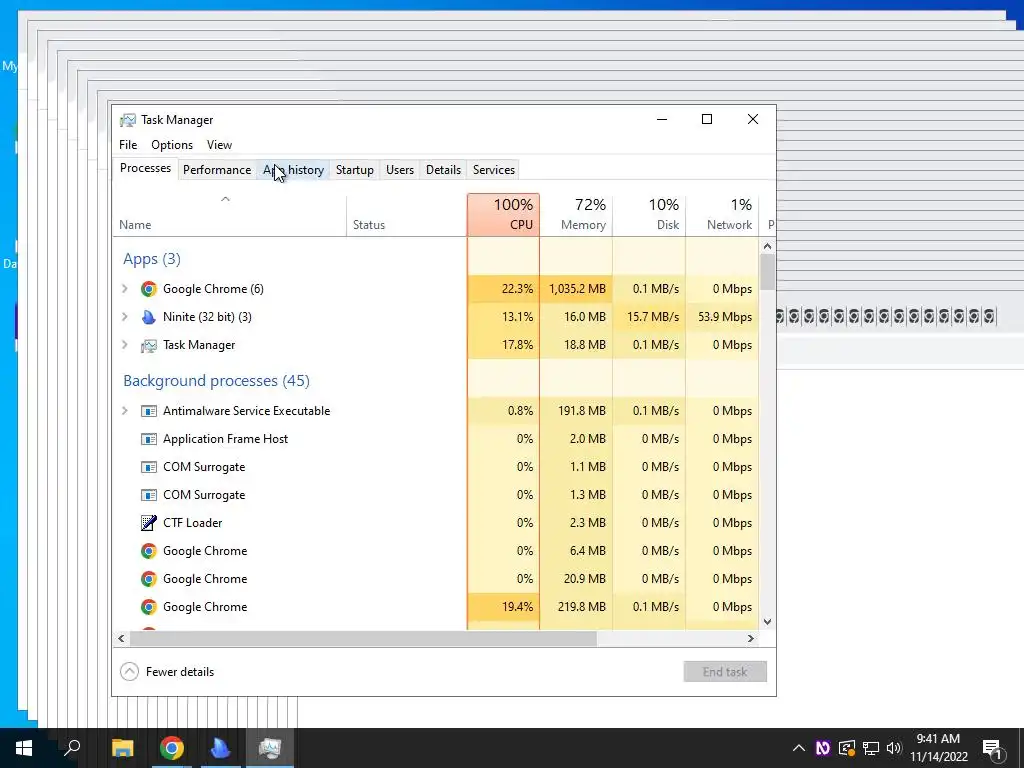Click the taskbar clock showing 9:41 AM
The width and height of the screenshot is (1024, 768).
coord(938,748)
